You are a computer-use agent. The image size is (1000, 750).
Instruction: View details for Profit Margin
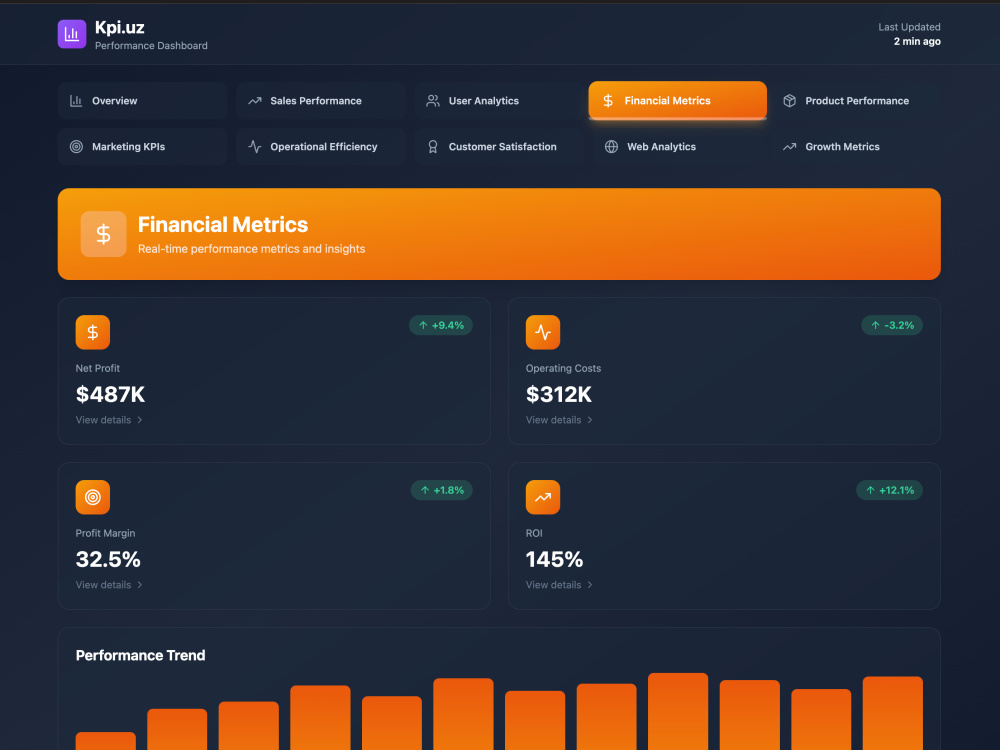click(109, 585)
